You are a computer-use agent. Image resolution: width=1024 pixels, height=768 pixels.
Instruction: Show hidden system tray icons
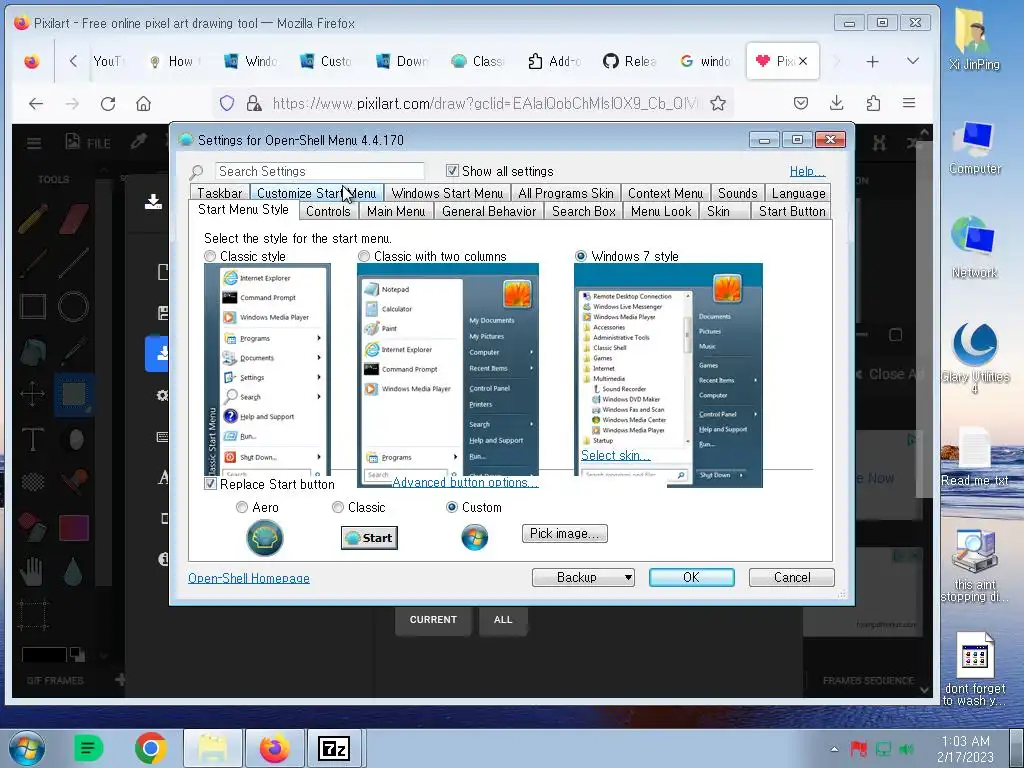[x=835, y=749]
